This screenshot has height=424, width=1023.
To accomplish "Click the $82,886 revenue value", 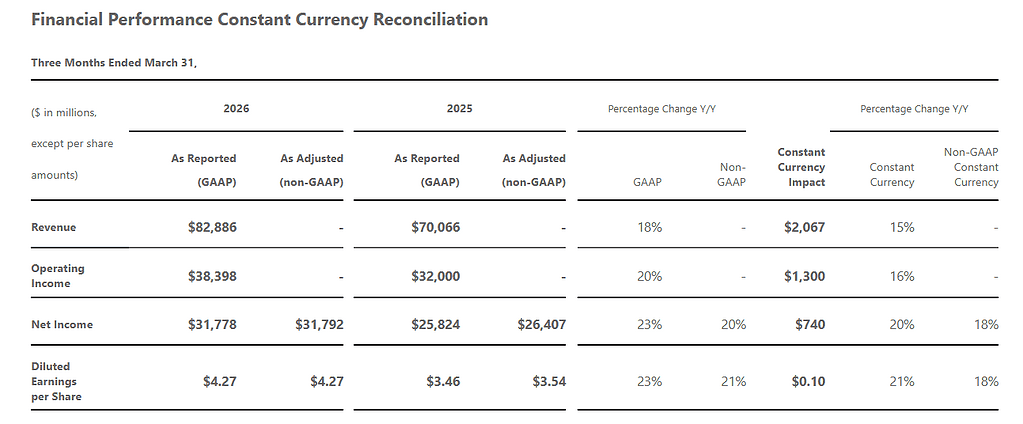I will pos(212,227).
